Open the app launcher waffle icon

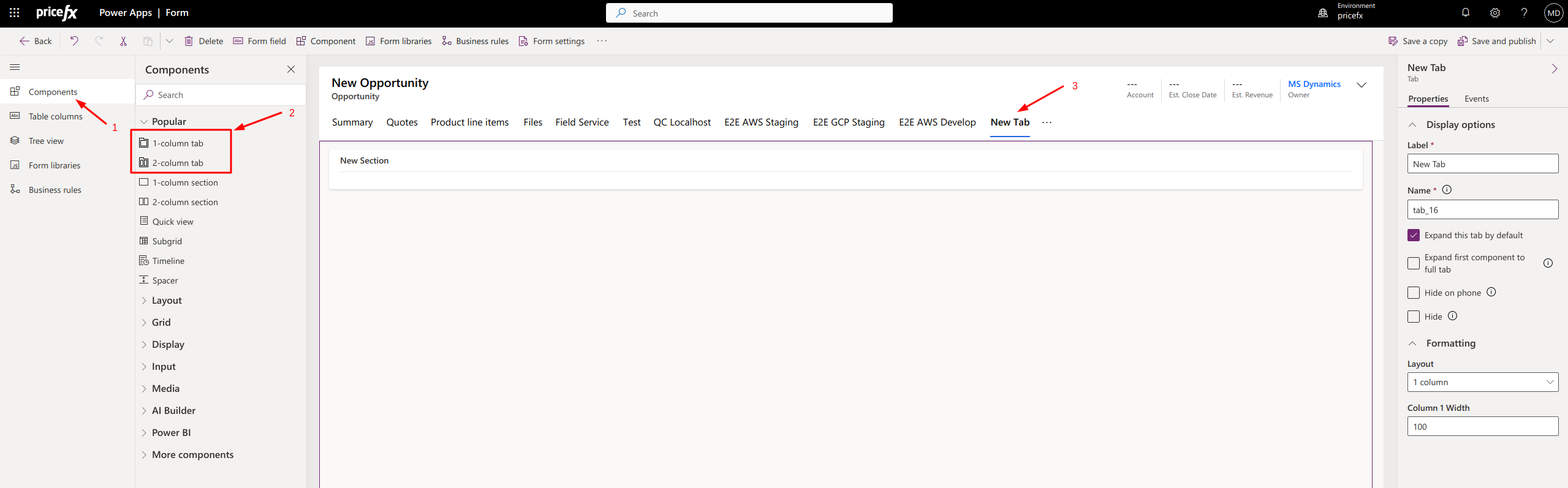click(15, 13)
